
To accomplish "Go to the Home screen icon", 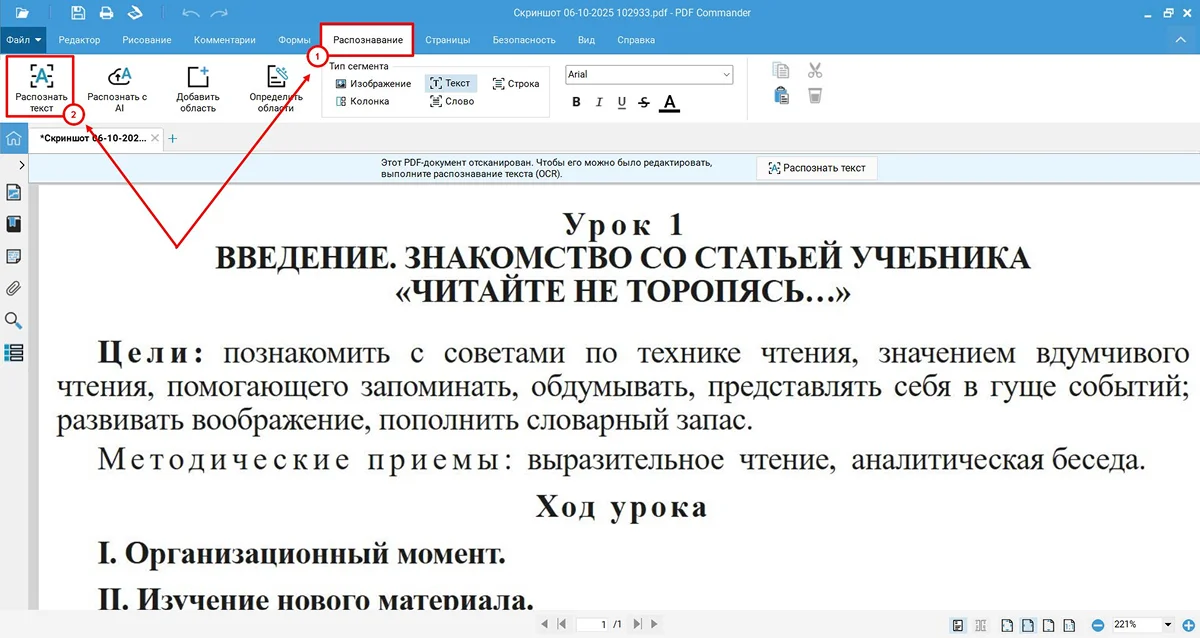I will pyautogui.click(x=14, y=139).
